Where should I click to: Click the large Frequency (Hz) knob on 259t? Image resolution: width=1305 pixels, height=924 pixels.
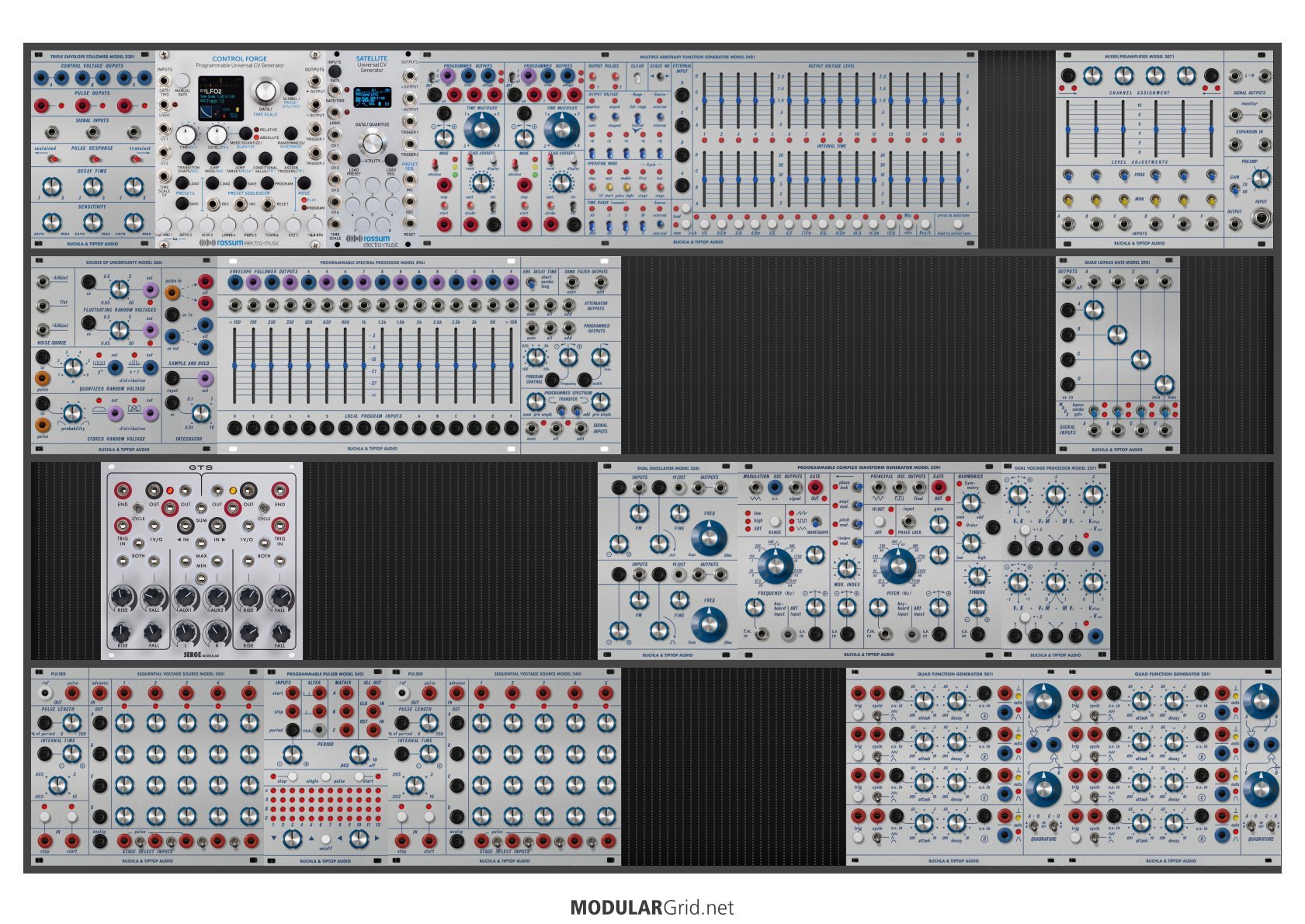coord(775,566)
